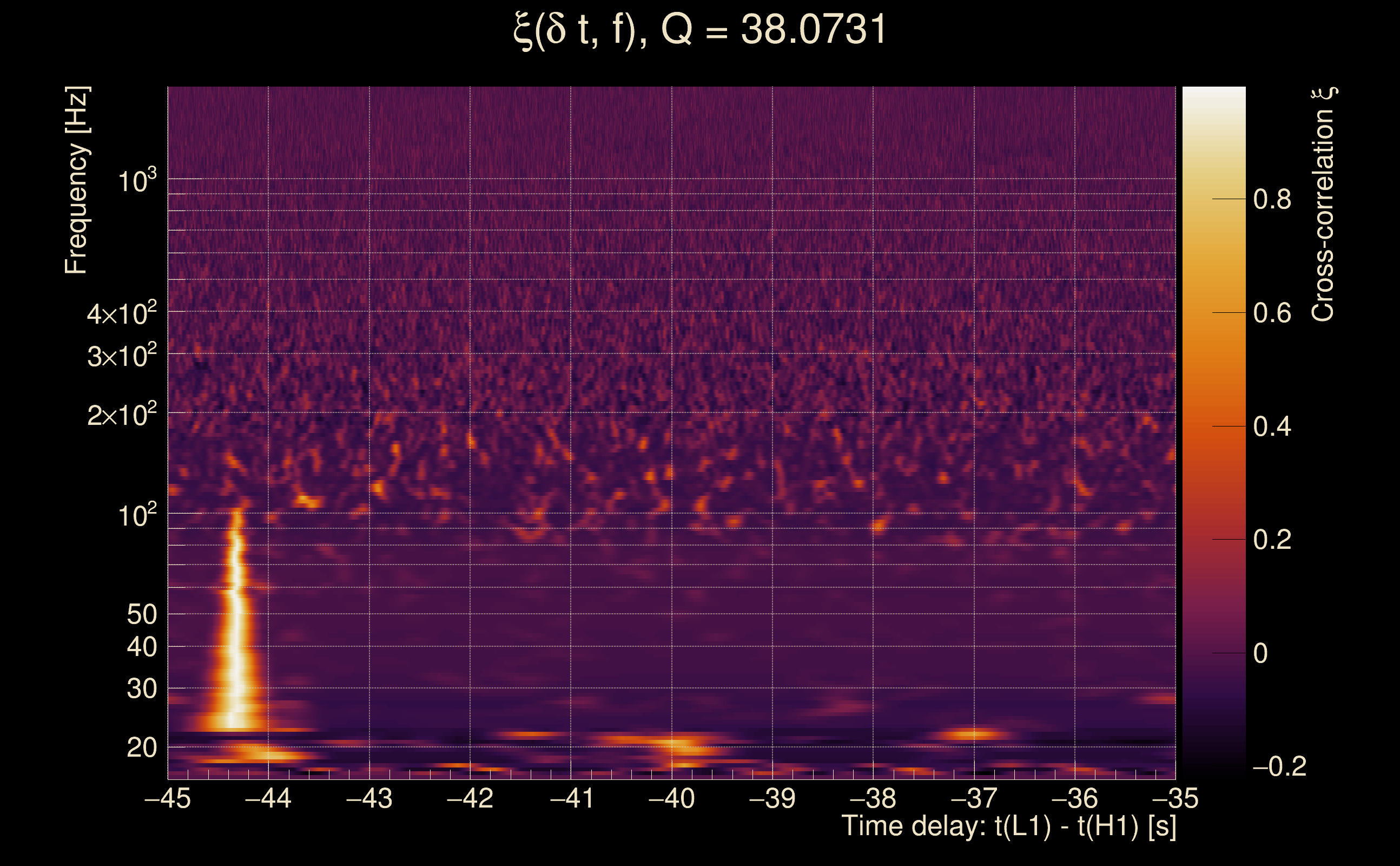This screenshot has width=1400, height=866.
Task: Click the colorbar at the 0.6 orange level
Action: point(1214,313)
